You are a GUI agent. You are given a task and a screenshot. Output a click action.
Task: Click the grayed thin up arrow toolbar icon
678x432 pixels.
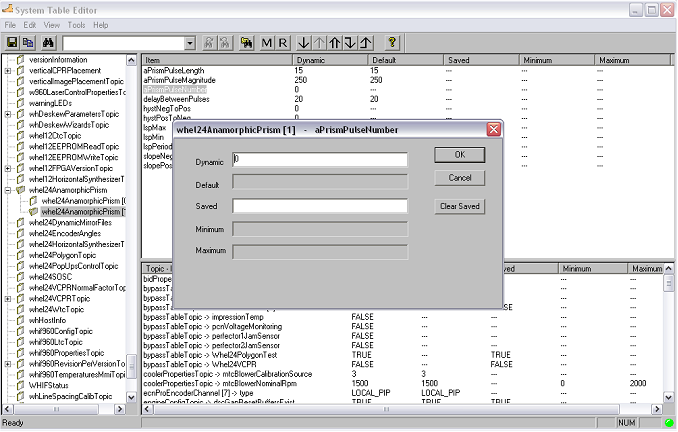tap(319, 43)
